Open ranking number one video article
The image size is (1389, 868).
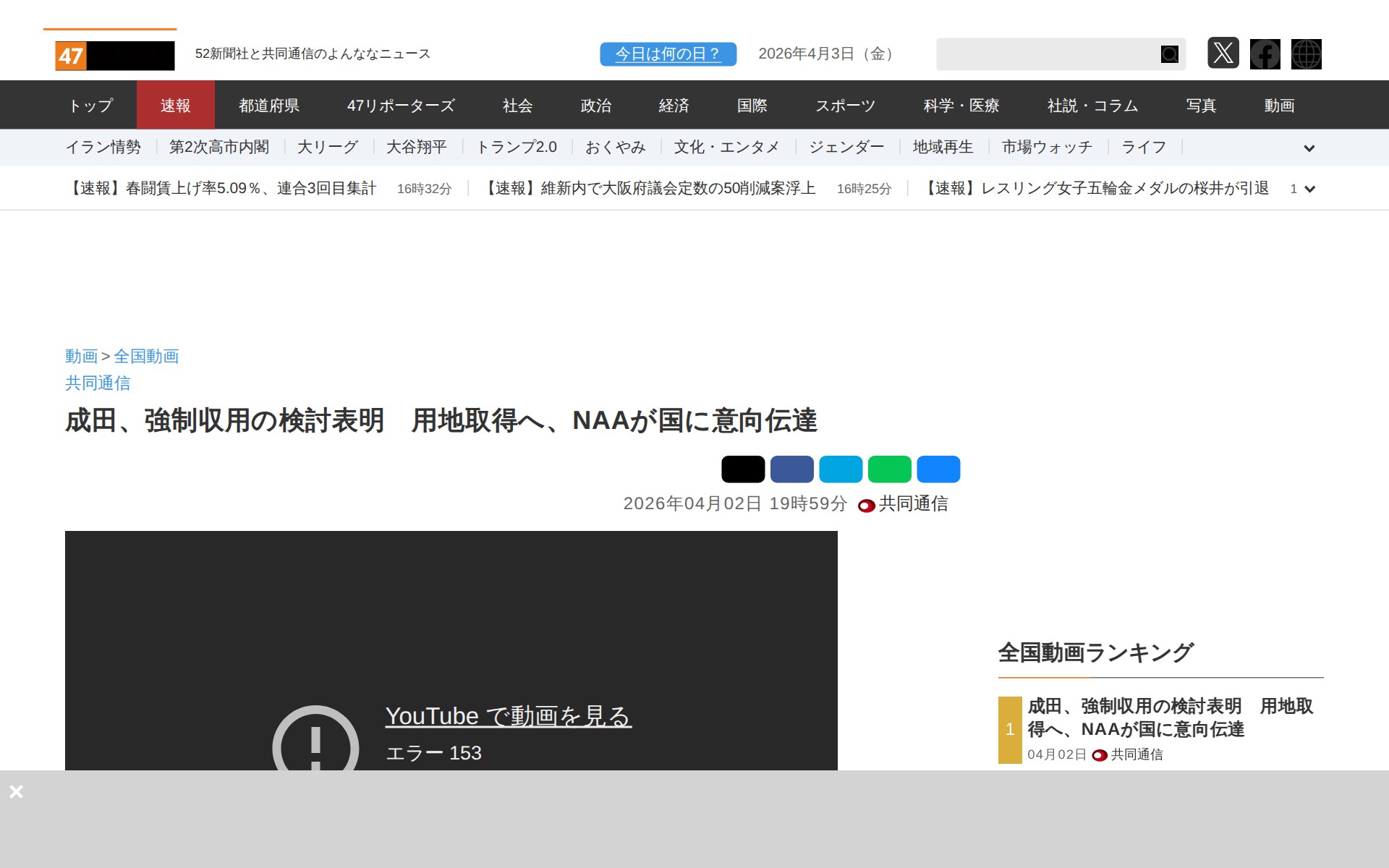(x=1169, y=718)
